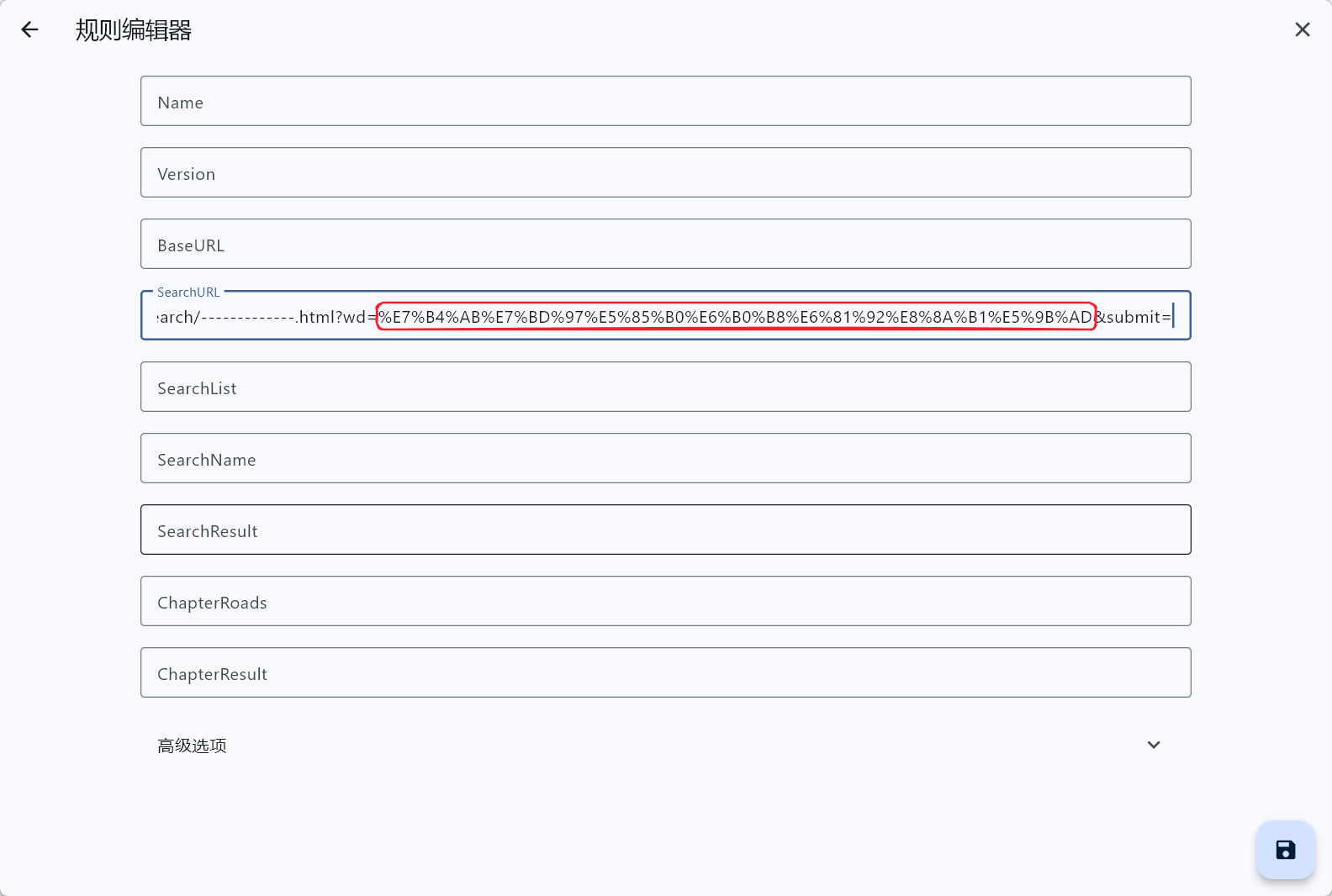Activate the SearchList input
This screenshot has height=896, width=1332.
click(x=665, y=387)
